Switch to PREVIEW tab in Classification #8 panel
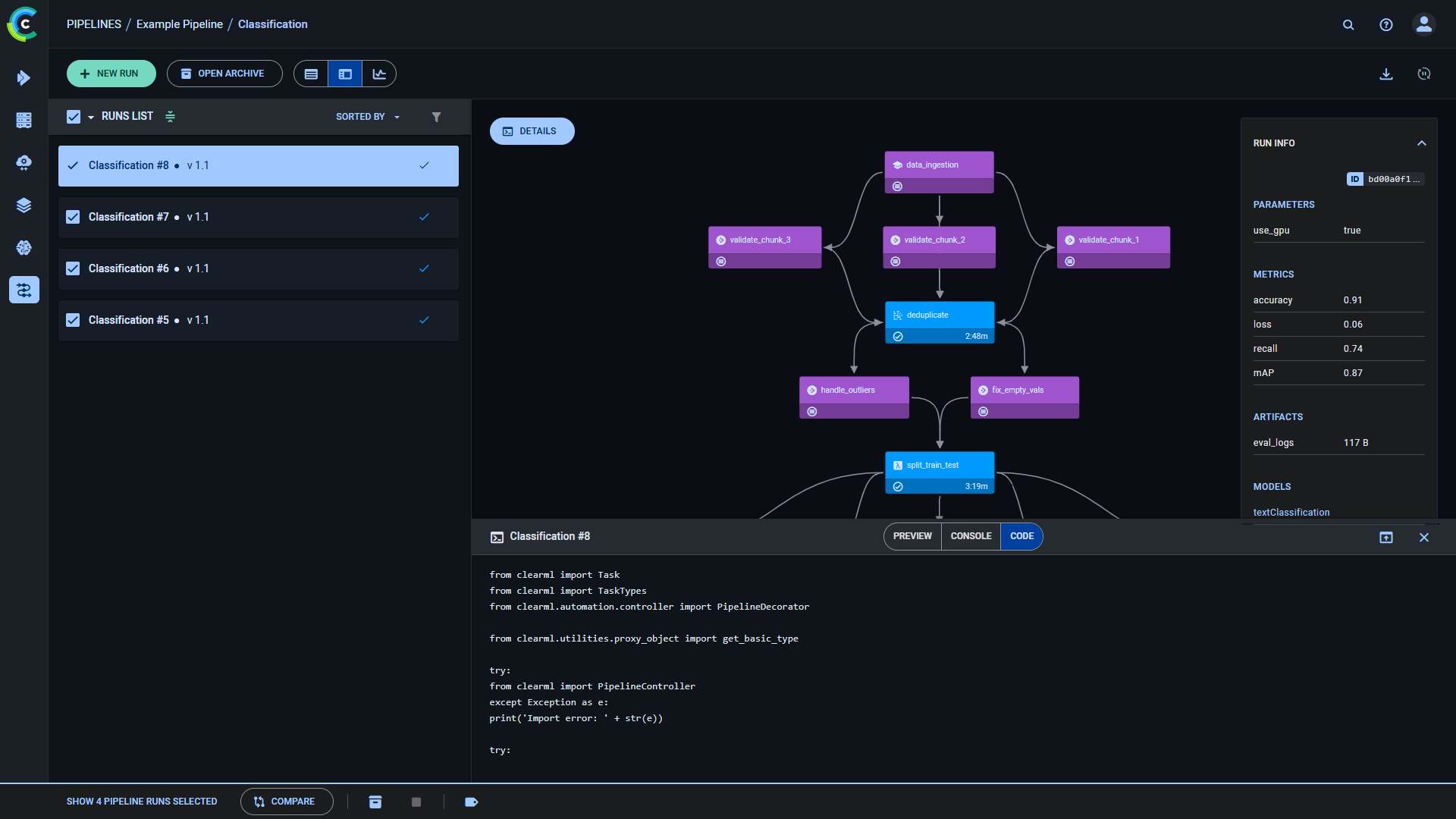Image resolution: width=1456 pixels, height=819 pixels. click(x=913, y=536)
